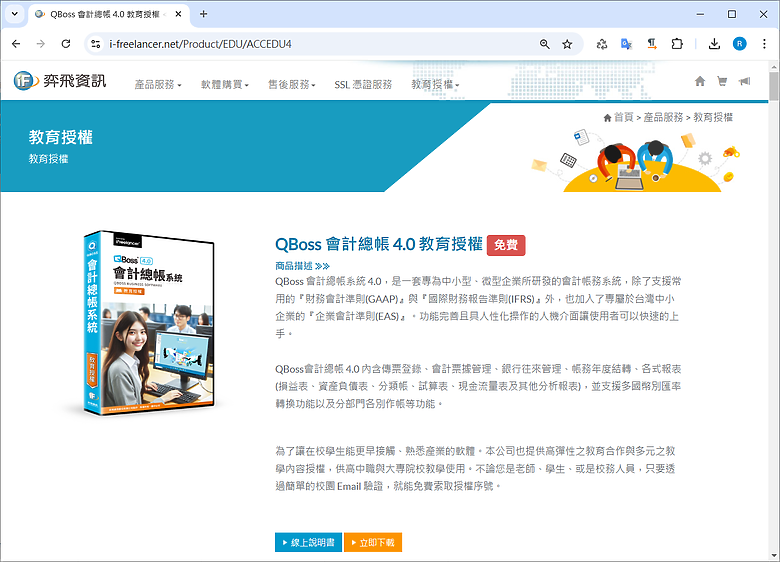Click the browser forward arrow
Image resolution: width=780 pixels, height=562 pixels.
coord(41,44)
